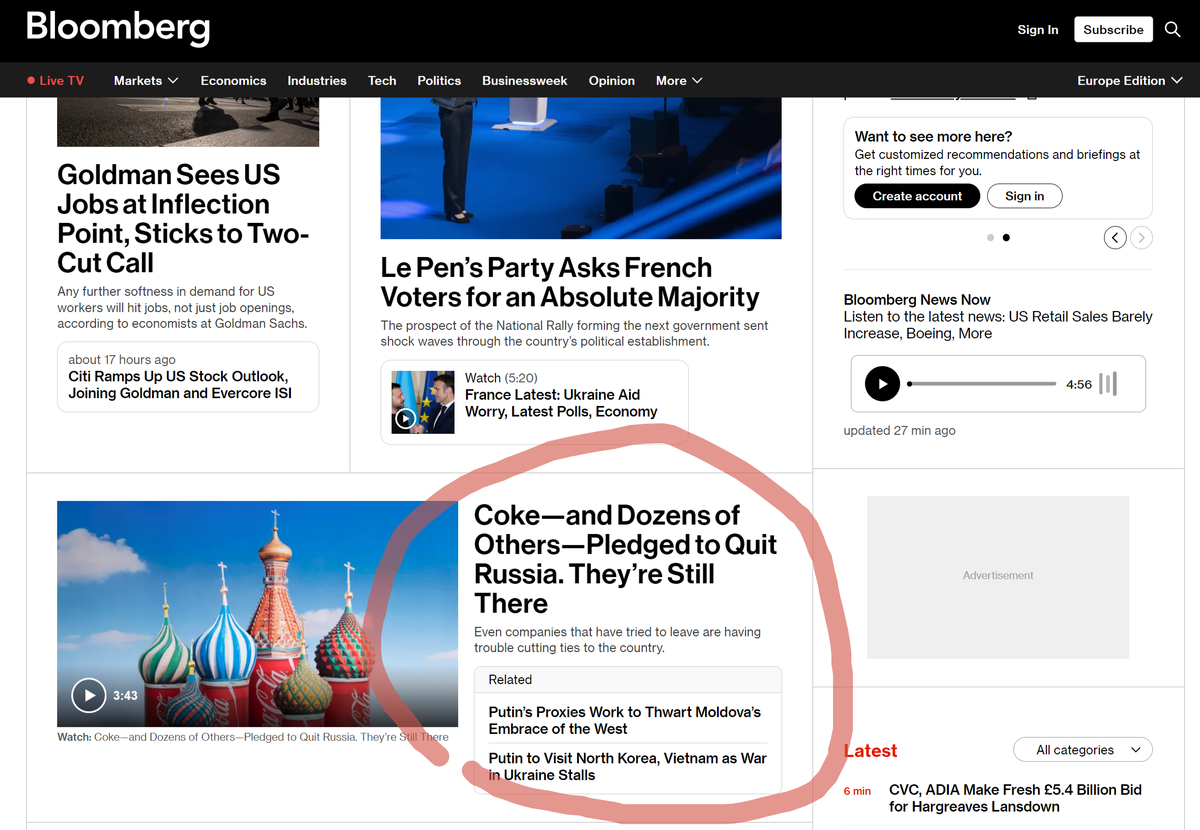Screen dimensions: 1200x830
Task: Click the 'about 17 hours ago' timestamp
Action: (x=122, y=359)
